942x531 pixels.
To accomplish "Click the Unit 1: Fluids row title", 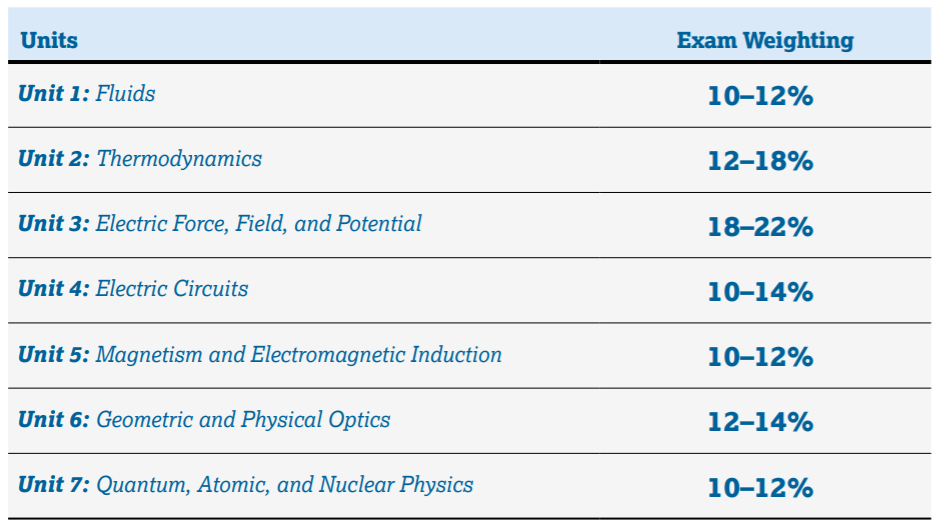I will [x=87, y=94].
